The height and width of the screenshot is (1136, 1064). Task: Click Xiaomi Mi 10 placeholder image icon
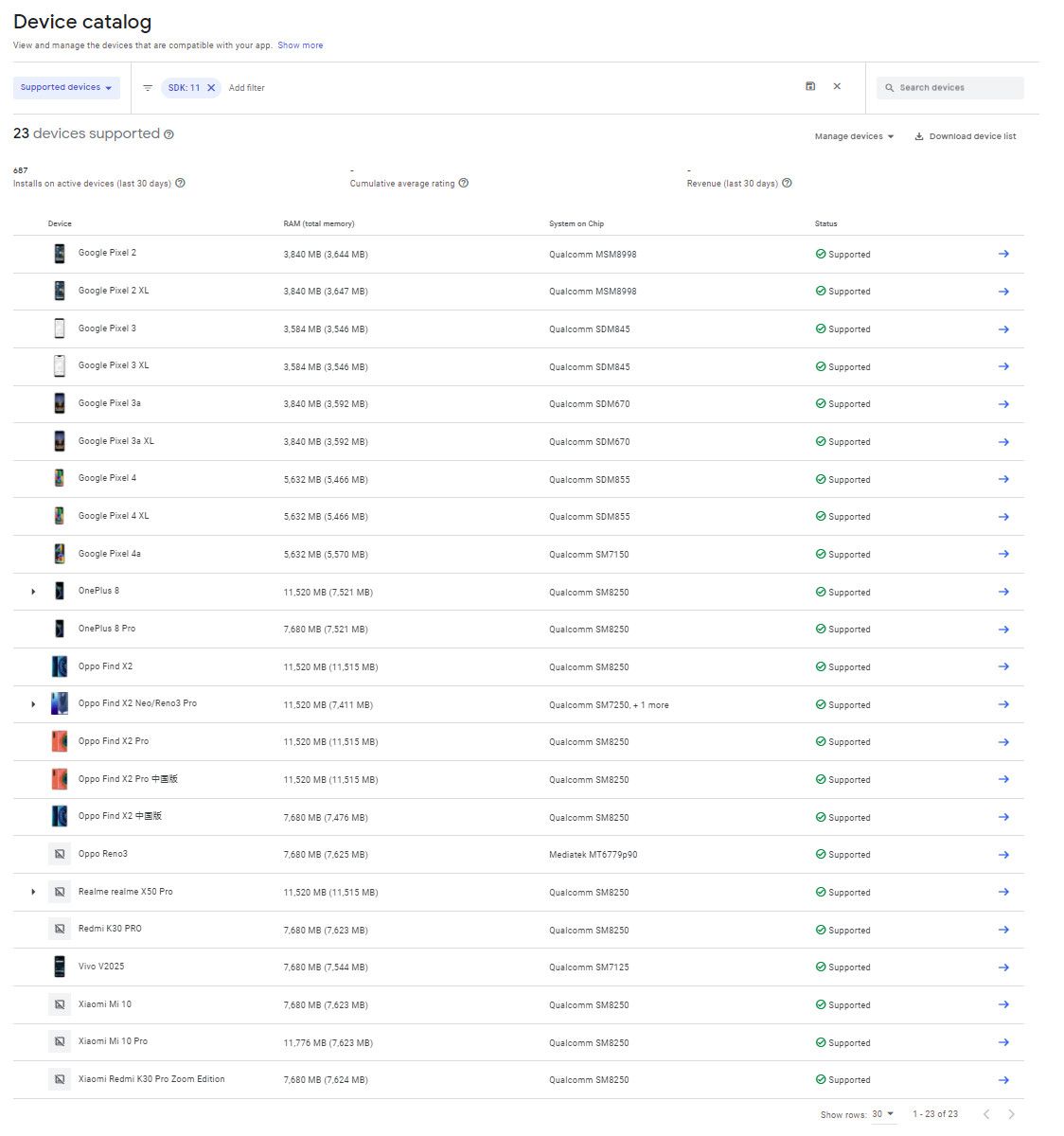60,1004
